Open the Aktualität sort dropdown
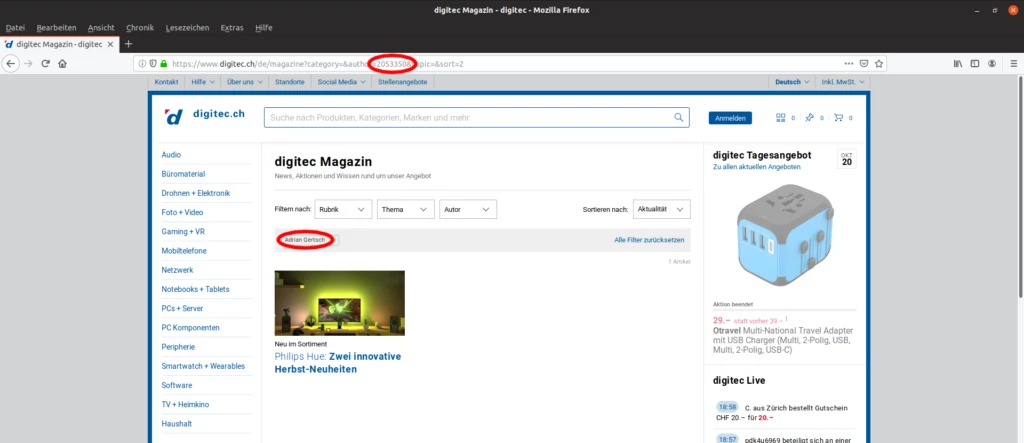 [x=662, y=209]
